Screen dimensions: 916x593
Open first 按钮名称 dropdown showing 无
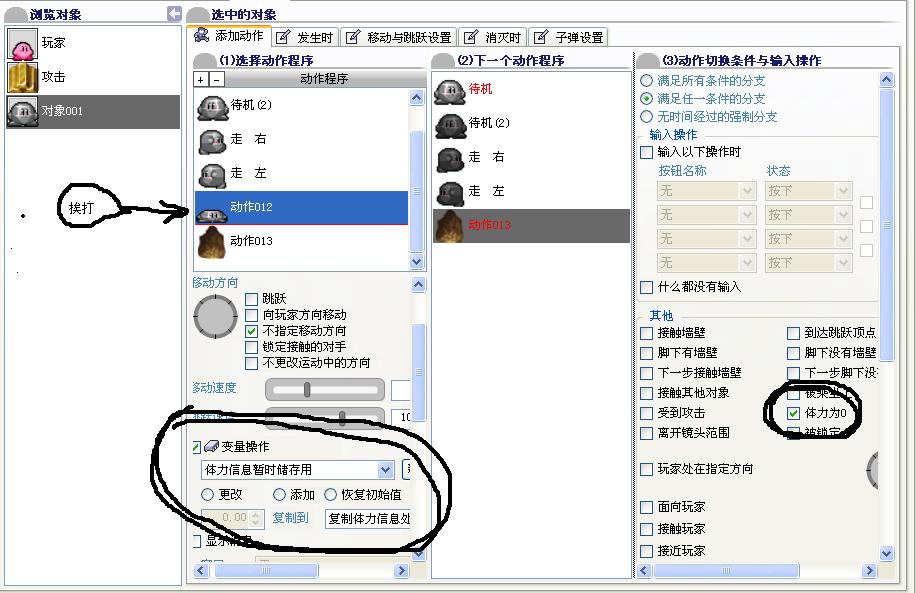707,191
